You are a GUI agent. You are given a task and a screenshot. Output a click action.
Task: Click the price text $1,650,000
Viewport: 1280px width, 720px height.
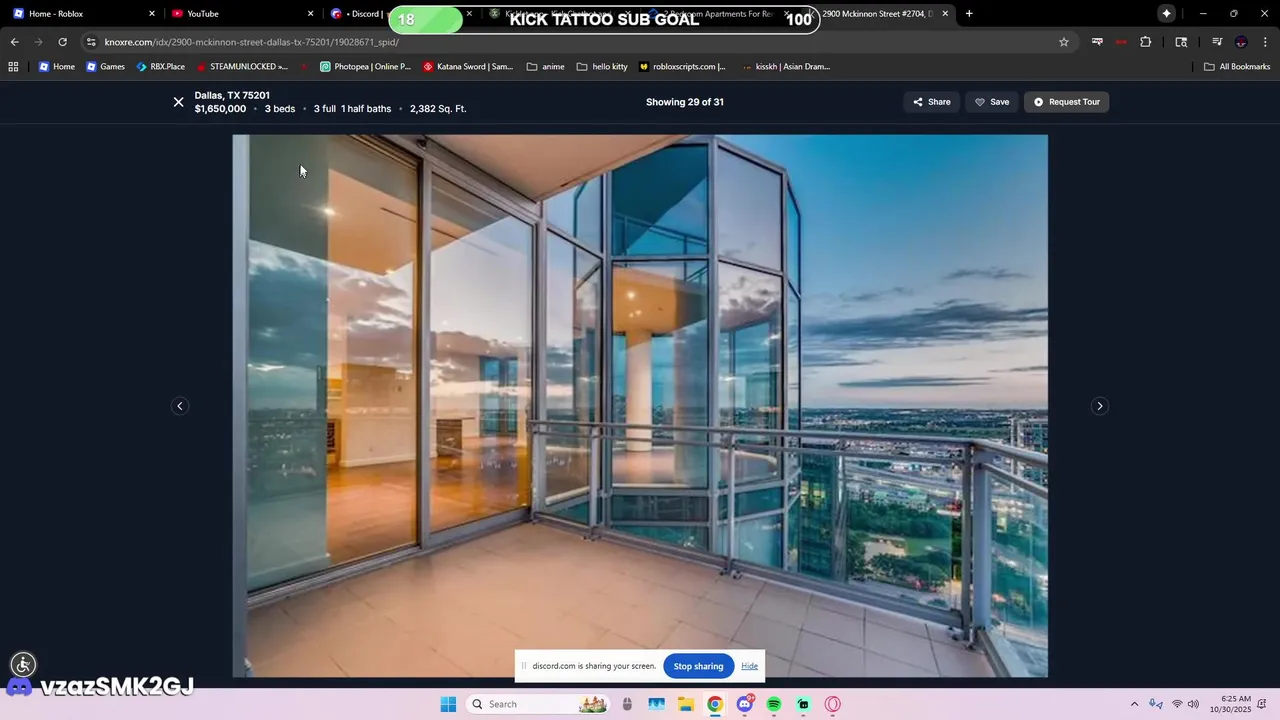tap(220, 109)
